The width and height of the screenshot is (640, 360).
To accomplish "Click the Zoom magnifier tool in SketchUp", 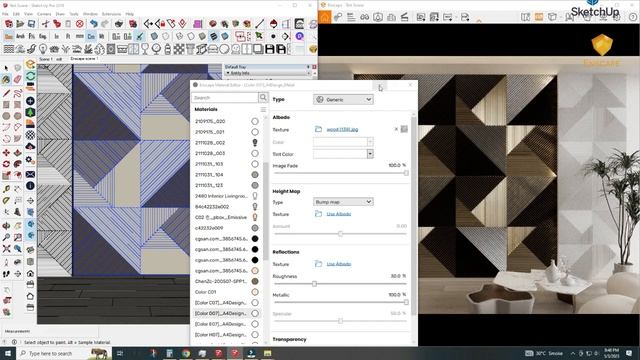I will [6, 237].
